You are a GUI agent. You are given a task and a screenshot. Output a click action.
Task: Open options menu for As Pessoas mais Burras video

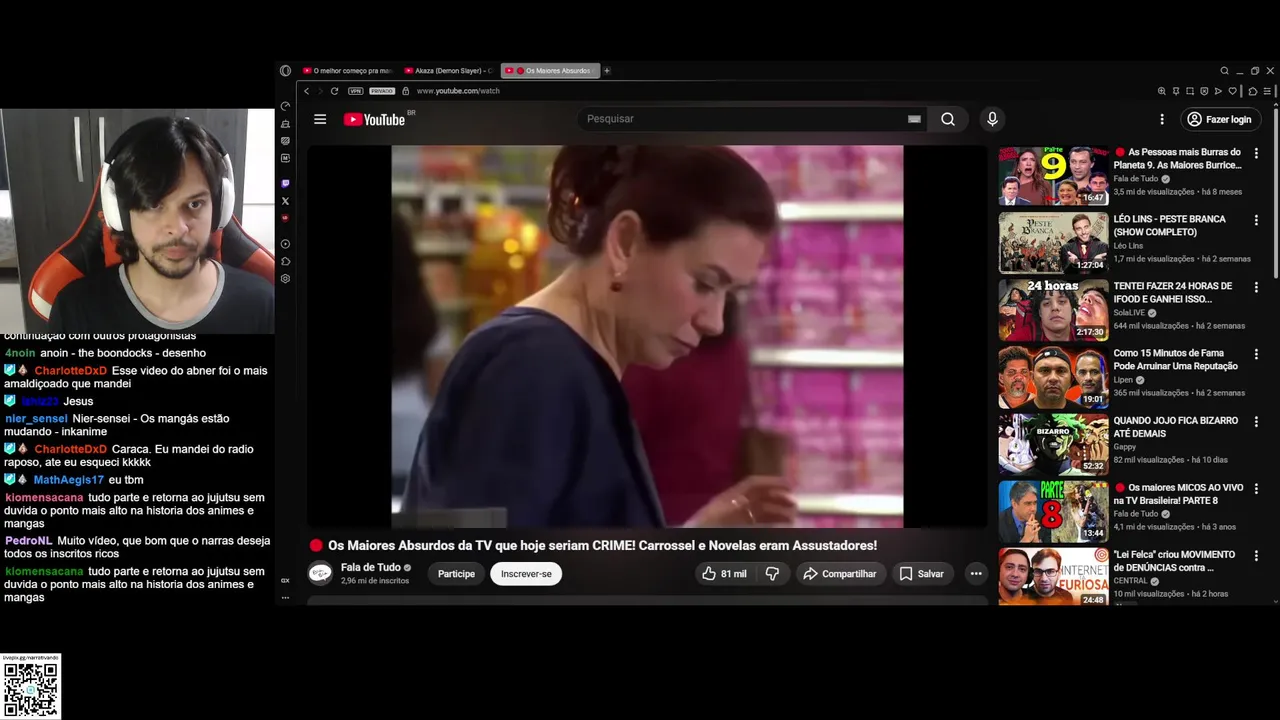tap(1256, 153)
